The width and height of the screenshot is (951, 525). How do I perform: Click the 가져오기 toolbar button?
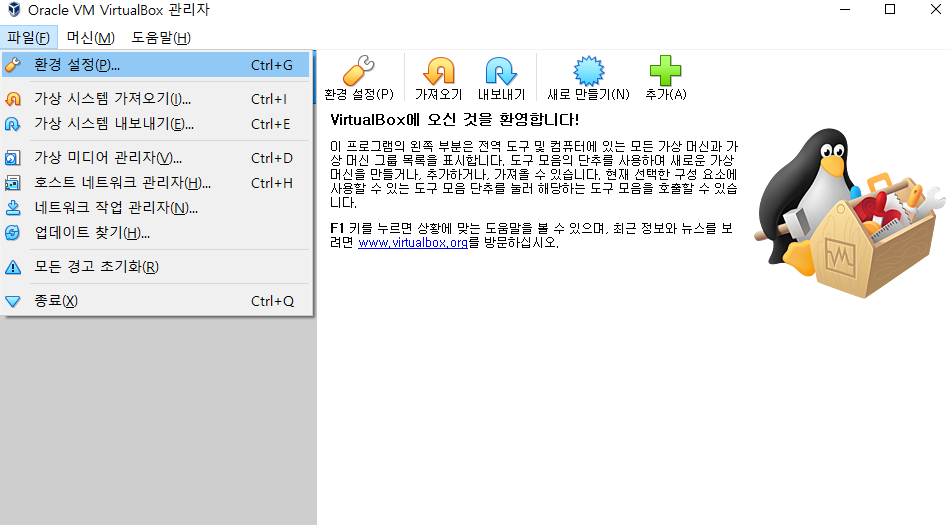tap(439, 78)
